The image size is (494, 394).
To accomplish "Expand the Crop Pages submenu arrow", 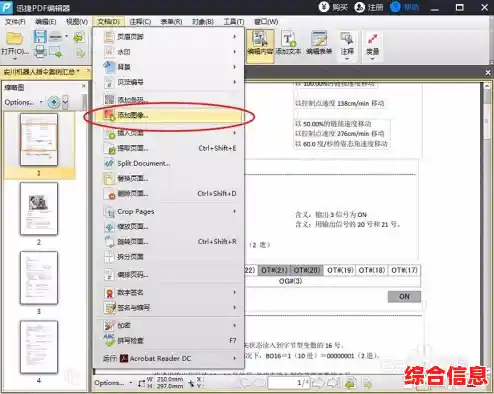I will (x=235, y=211).
